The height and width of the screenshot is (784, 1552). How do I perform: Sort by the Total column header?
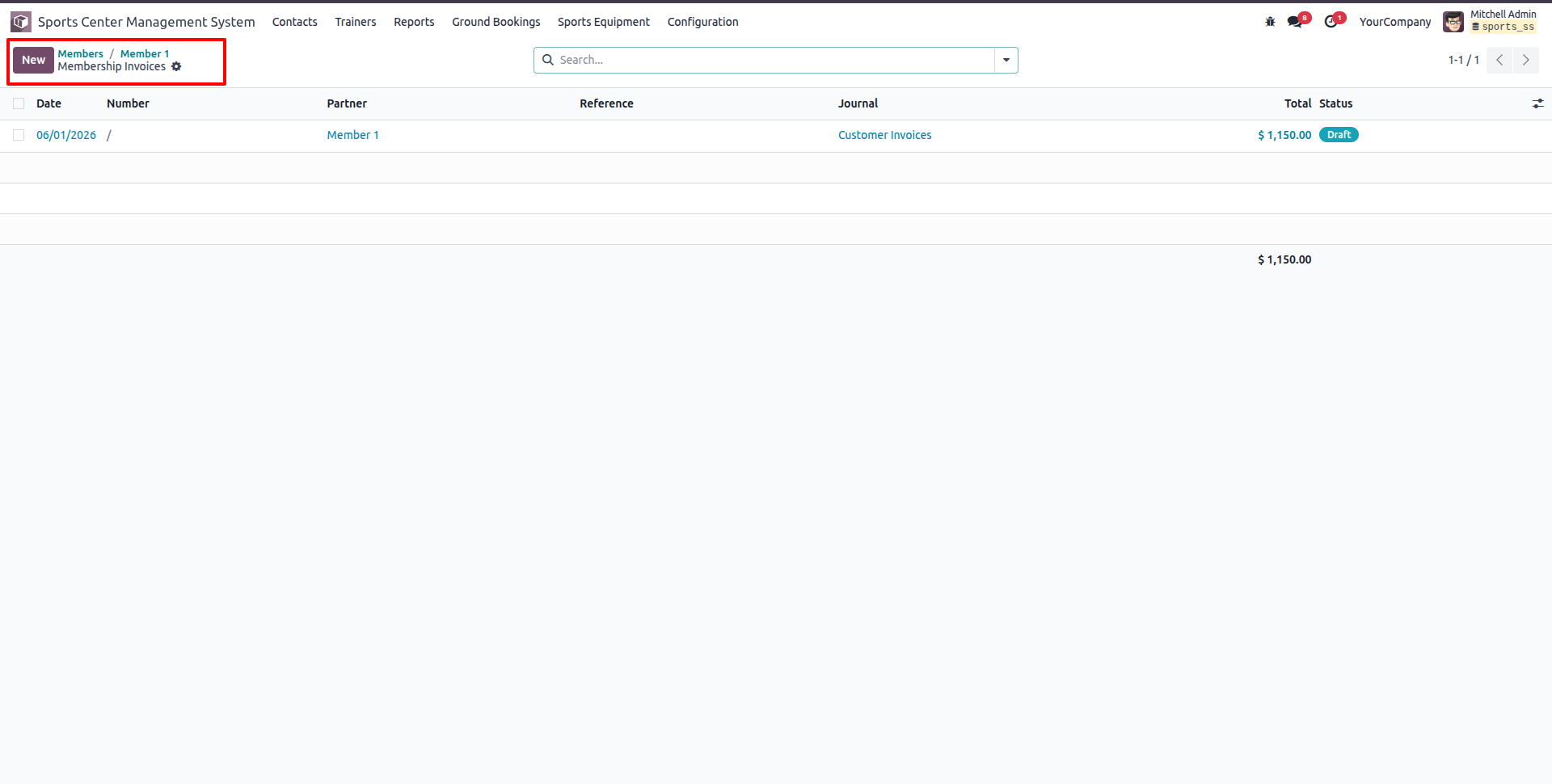pos(1297,103)
